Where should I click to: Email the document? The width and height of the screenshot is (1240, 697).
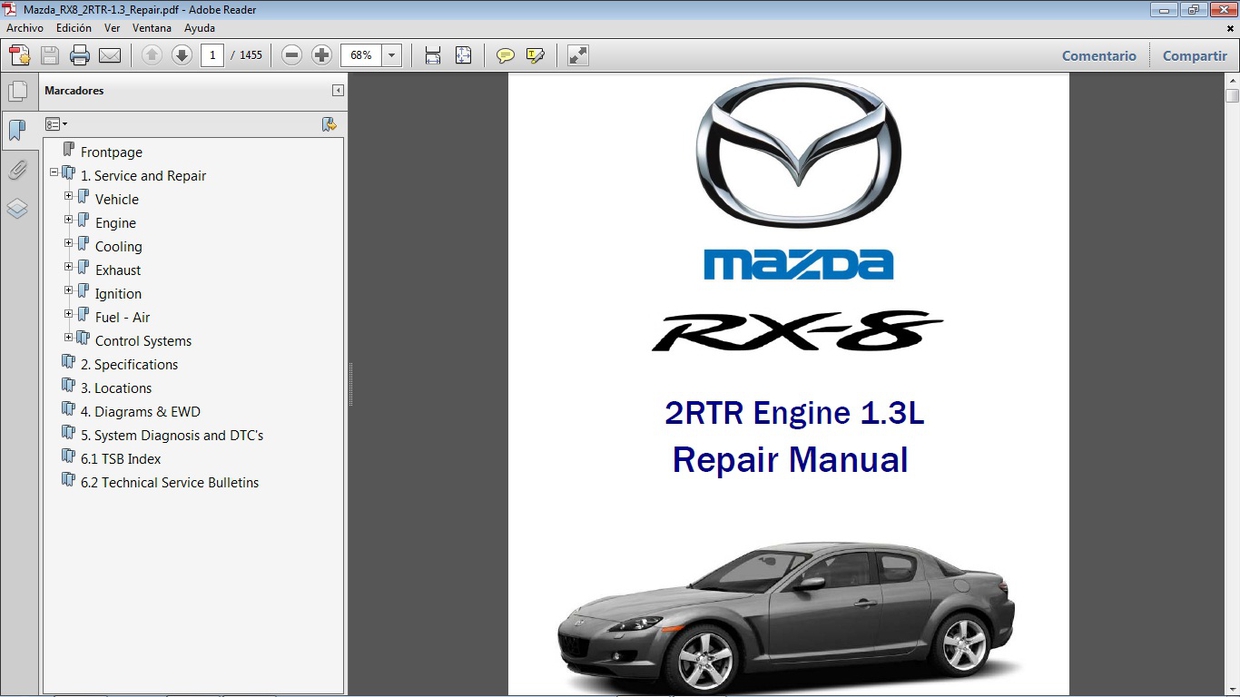108,55
